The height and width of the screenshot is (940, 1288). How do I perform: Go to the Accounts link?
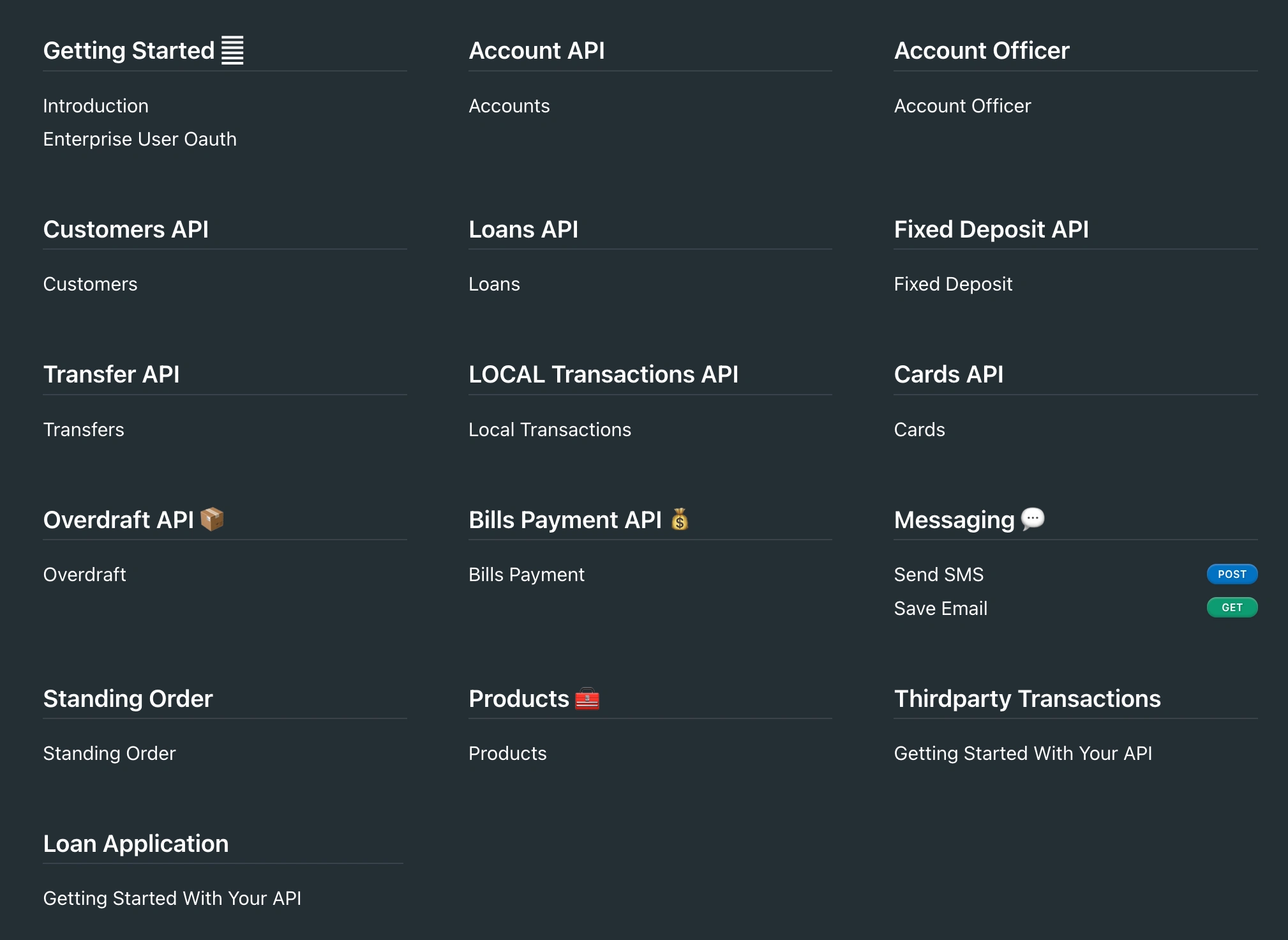509,106
